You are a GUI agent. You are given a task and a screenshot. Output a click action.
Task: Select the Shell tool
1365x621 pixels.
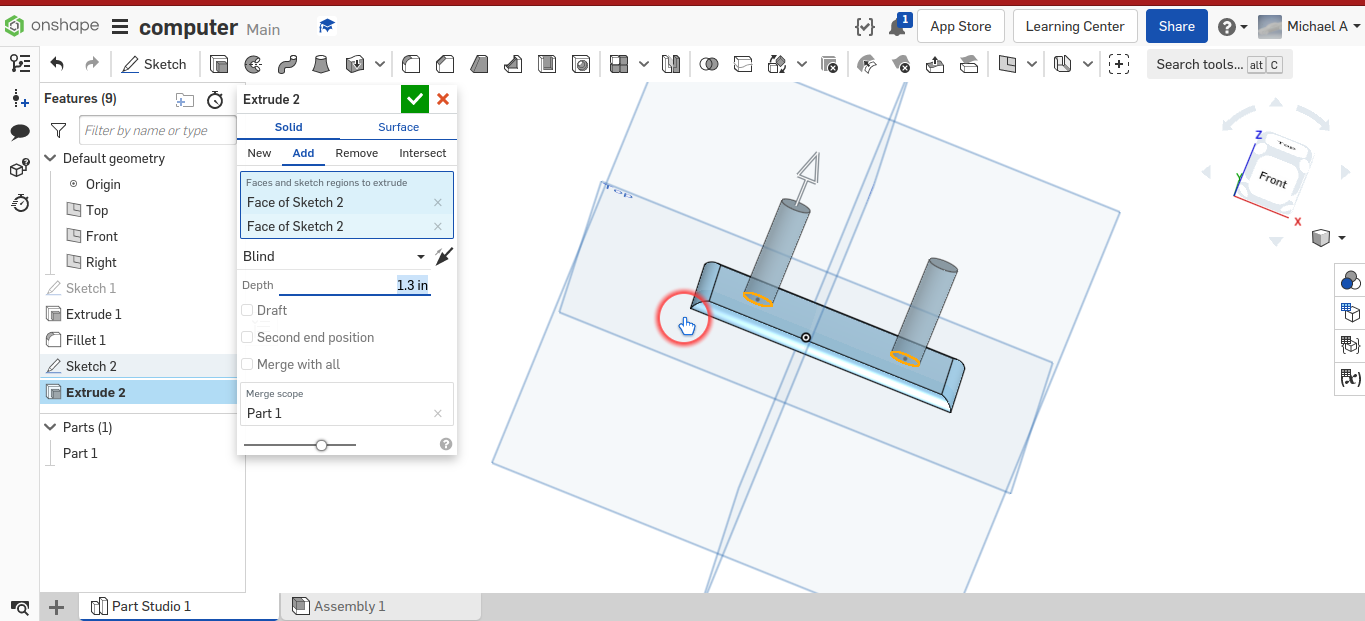click(547, 63)
